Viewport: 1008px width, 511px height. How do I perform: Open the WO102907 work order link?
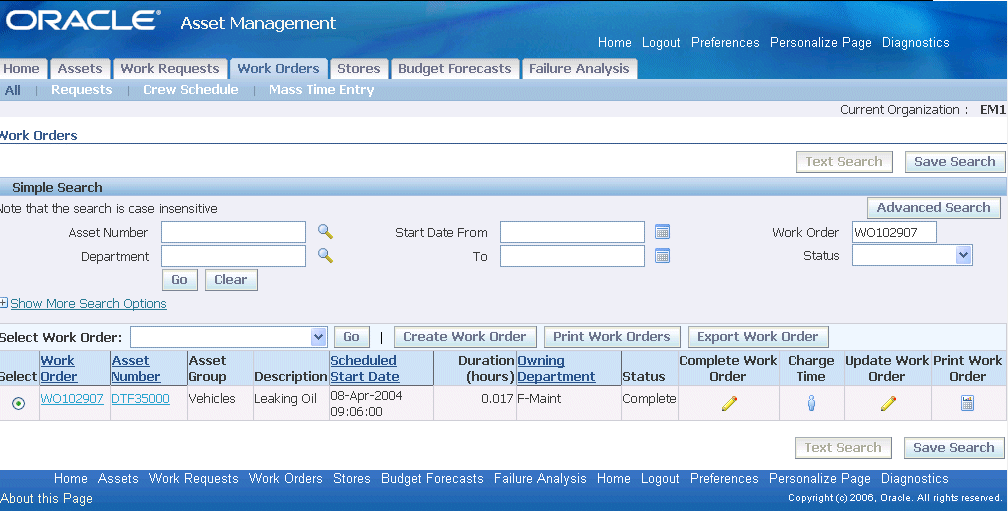click(72, 399)
